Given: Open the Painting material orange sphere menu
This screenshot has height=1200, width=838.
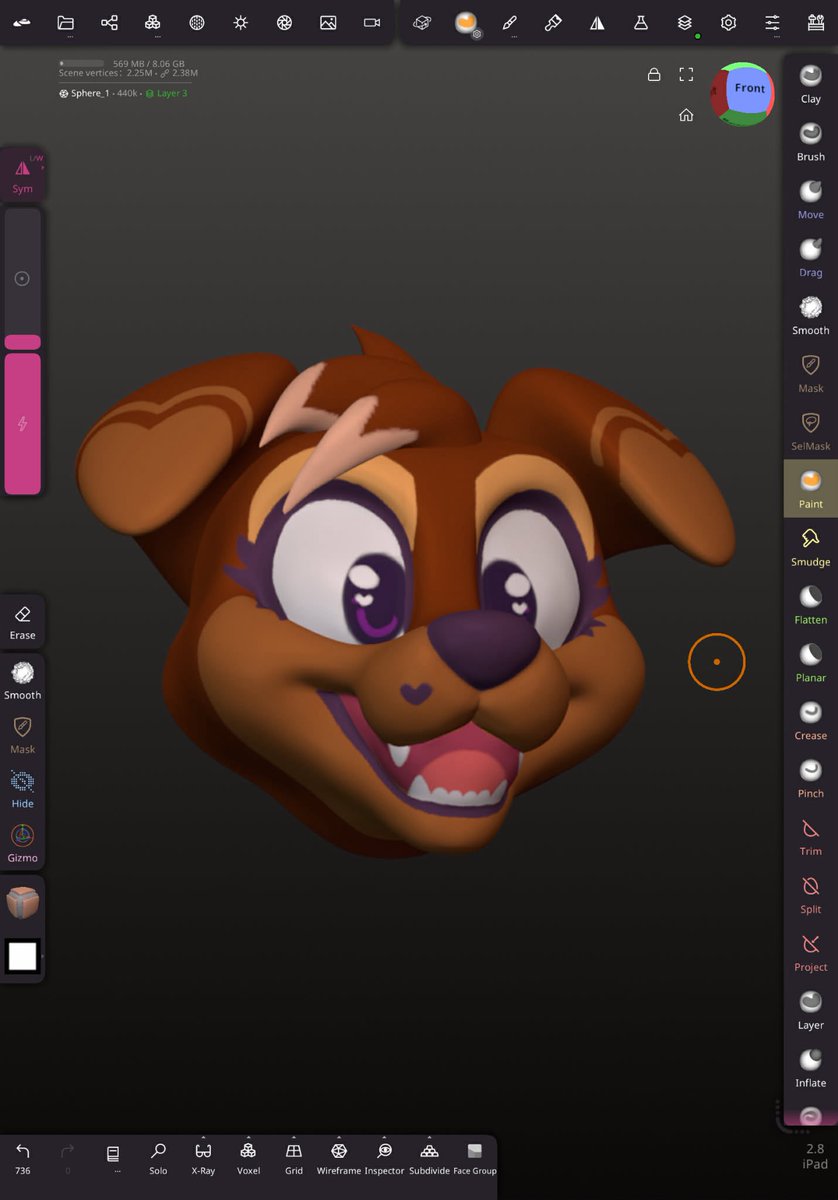Looking at the screenshot, I should pos(466,23).
